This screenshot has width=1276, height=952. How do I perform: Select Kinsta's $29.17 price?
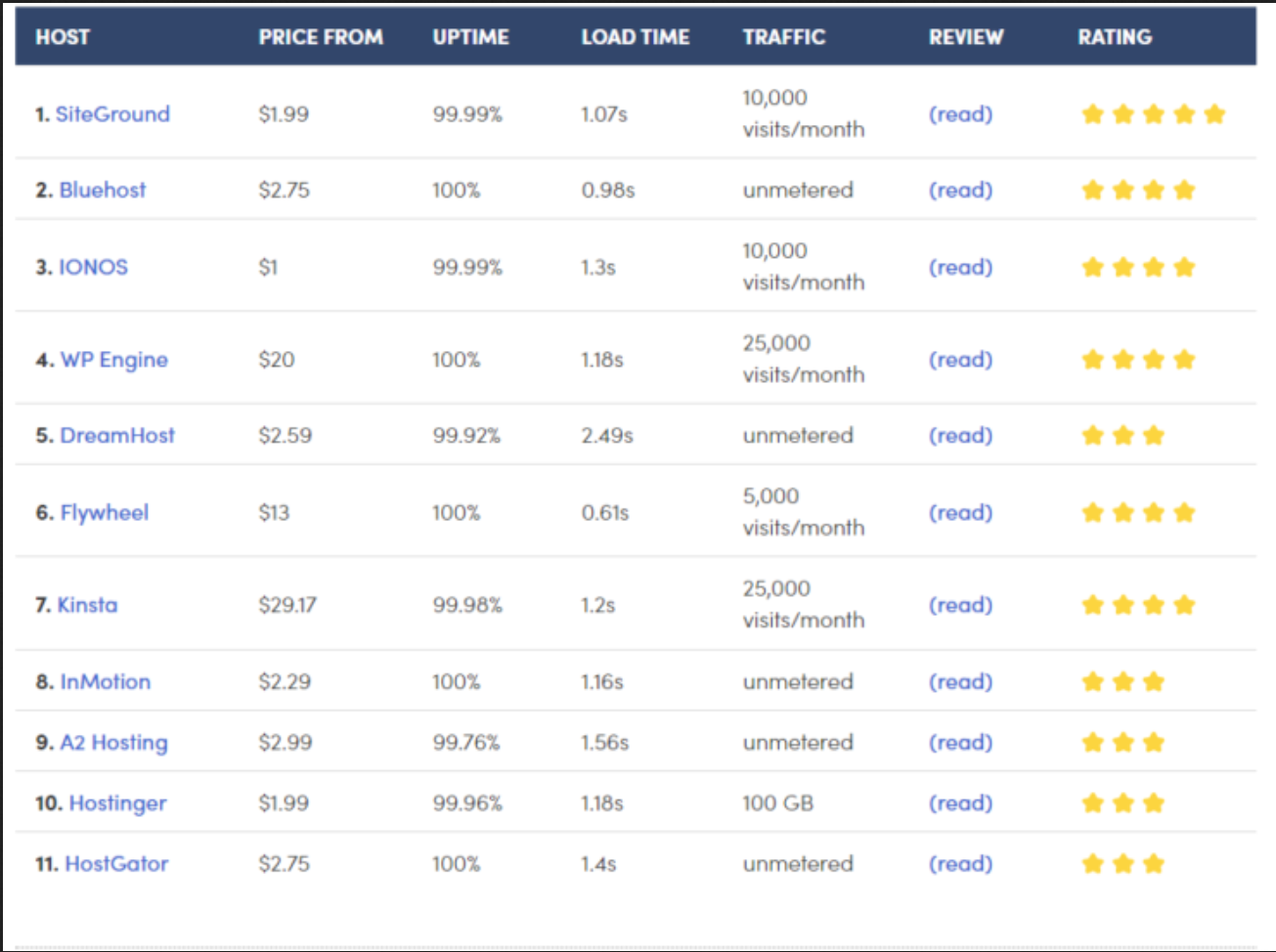coord(287,605)
